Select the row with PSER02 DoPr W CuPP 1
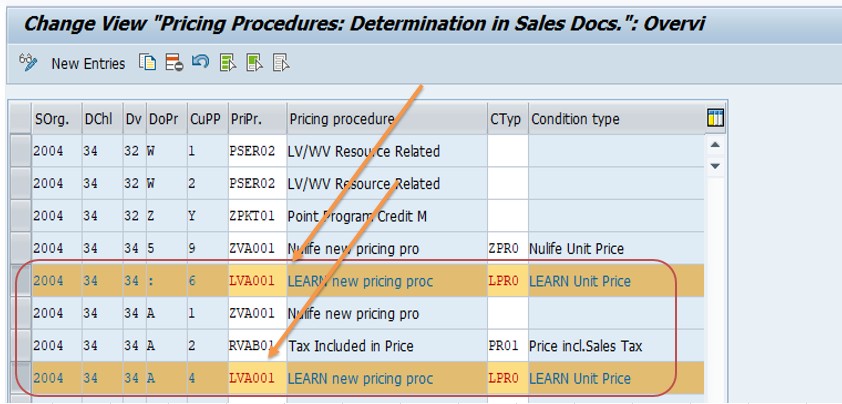842x404 pixels. [x=19, y=152]
